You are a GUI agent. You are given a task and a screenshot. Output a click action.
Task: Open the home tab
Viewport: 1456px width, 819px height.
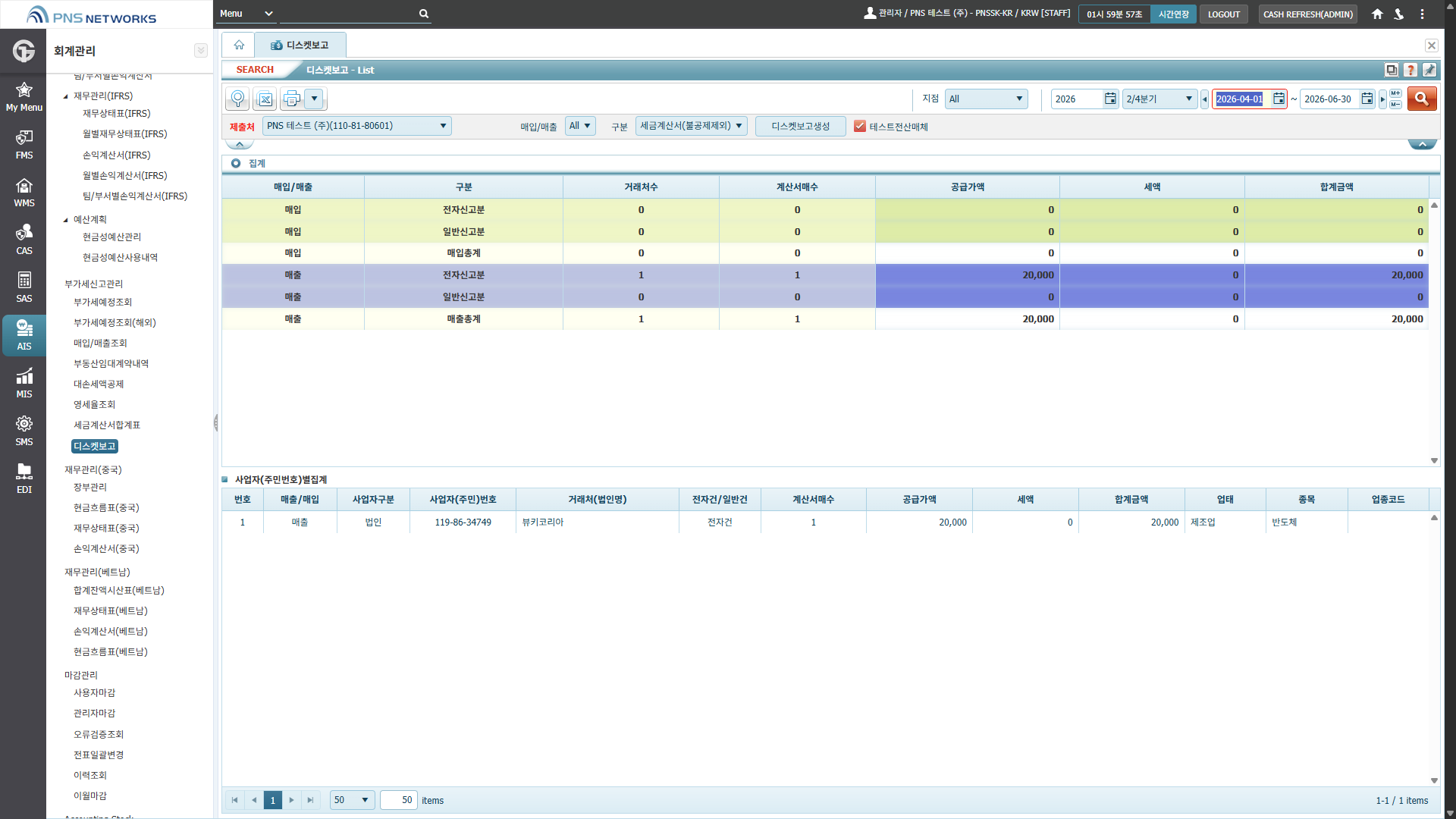pos(239,45)
